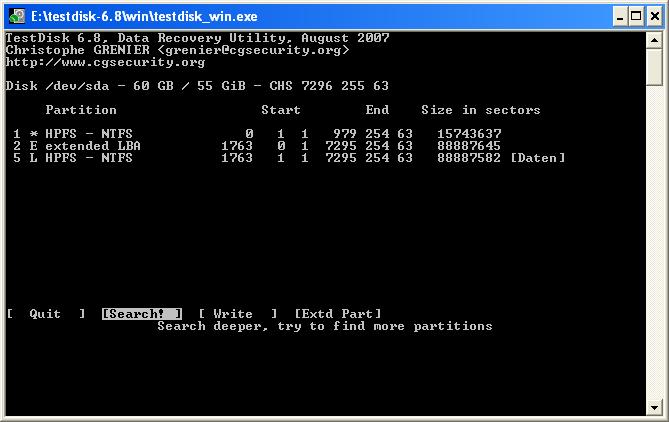Click the TestDisk 6.8 version line
Viewport: 669px width, 422px height.
198,38
